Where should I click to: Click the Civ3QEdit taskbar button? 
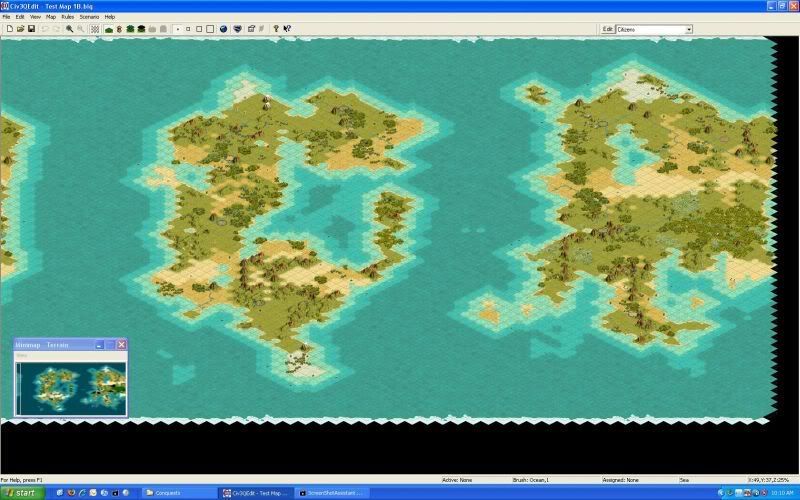(x=255, y=493)
